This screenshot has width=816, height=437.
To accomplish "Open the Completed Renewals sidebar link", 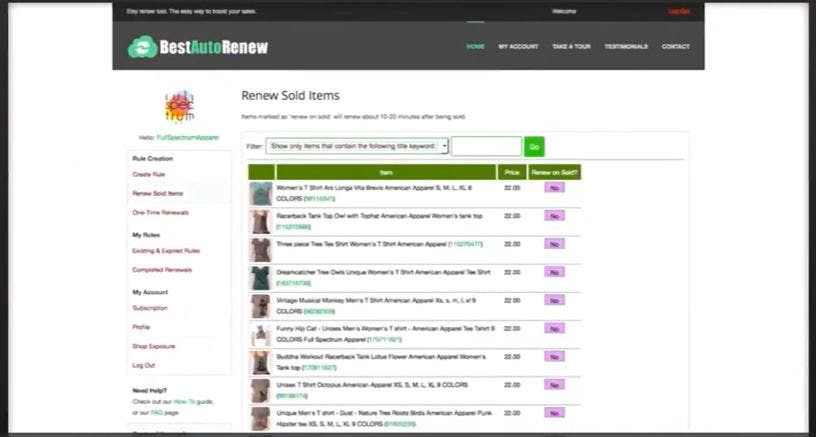I will (162, 270).
